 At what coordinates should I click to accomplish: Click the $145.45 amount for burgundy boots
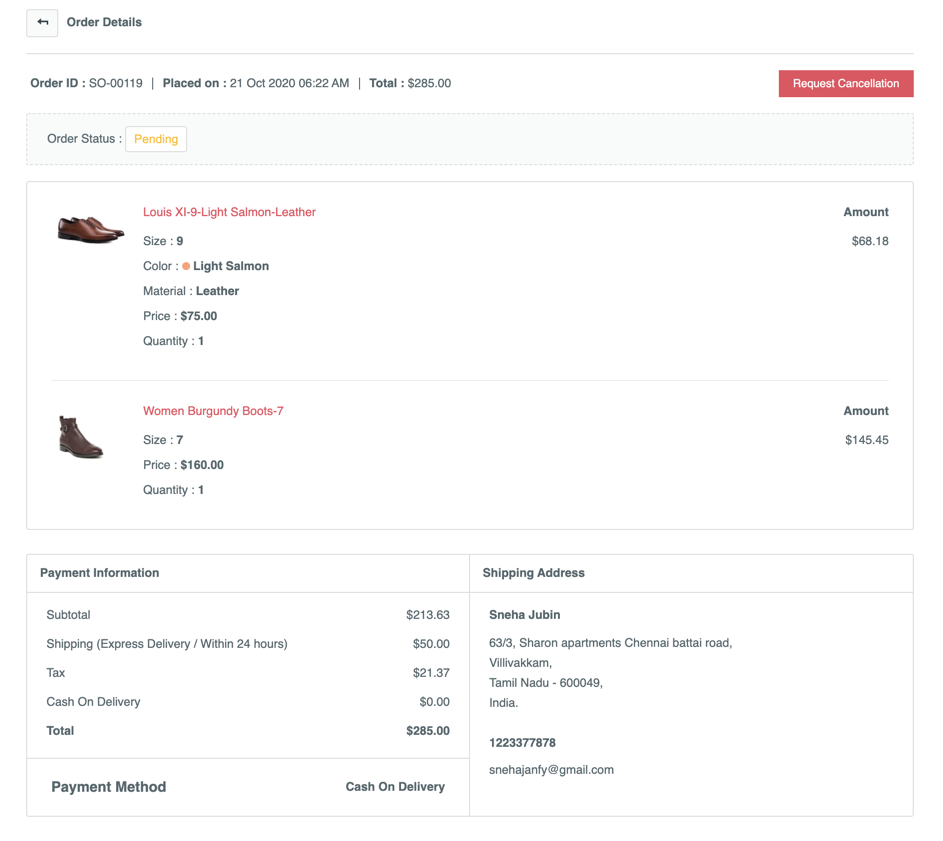[x=866, y=440]
